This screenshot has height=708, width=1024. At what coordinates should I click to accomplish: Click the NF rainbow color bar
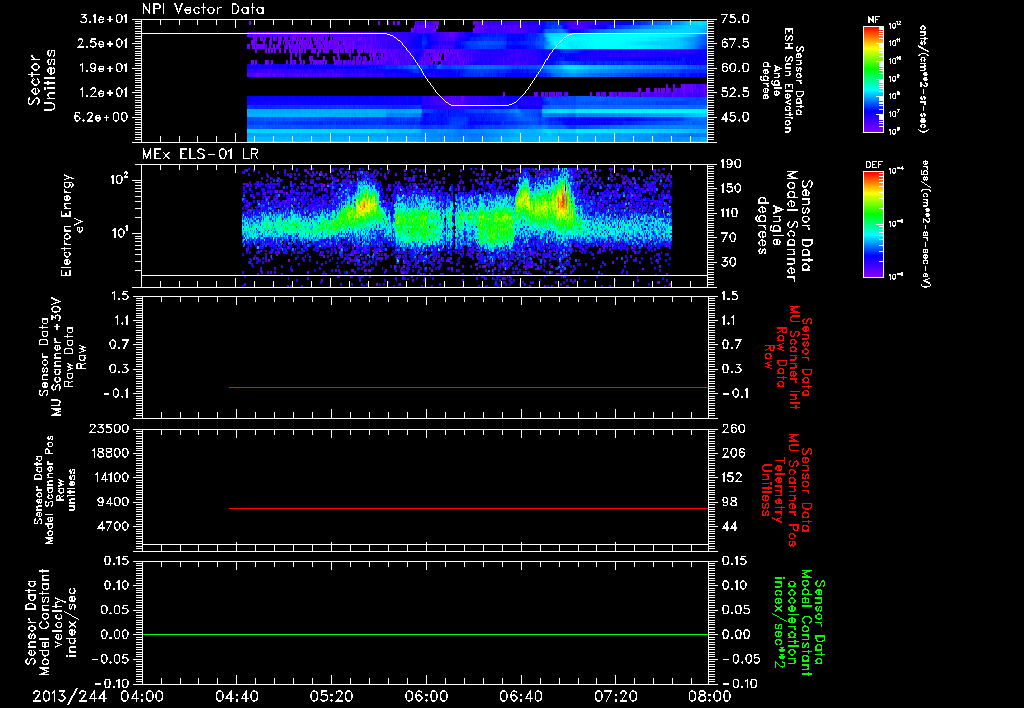coord(873,79)
